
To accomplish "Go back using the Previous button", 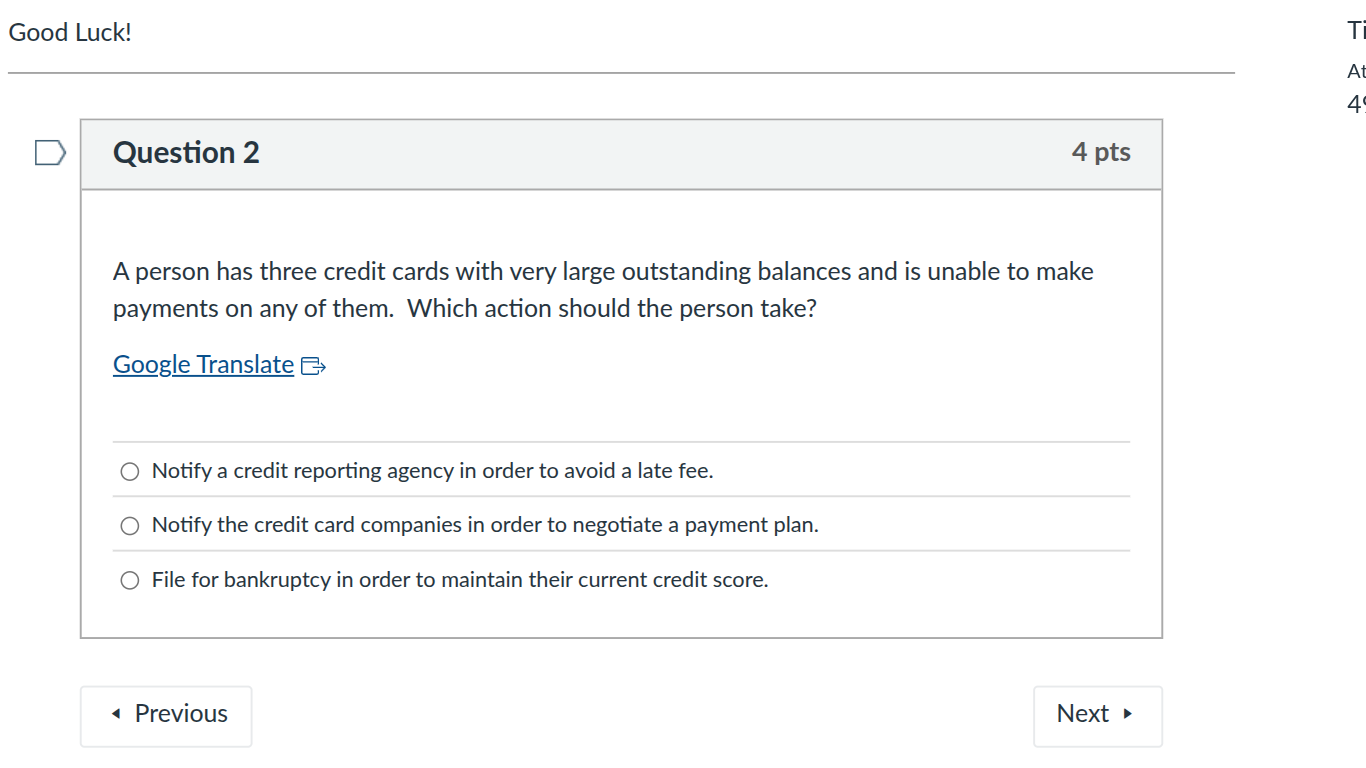I will pos(166,714).
